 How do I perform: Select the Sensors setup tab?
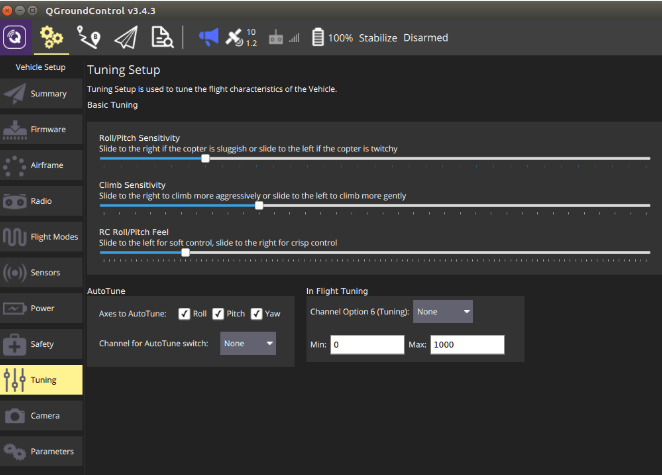(41, 272)
